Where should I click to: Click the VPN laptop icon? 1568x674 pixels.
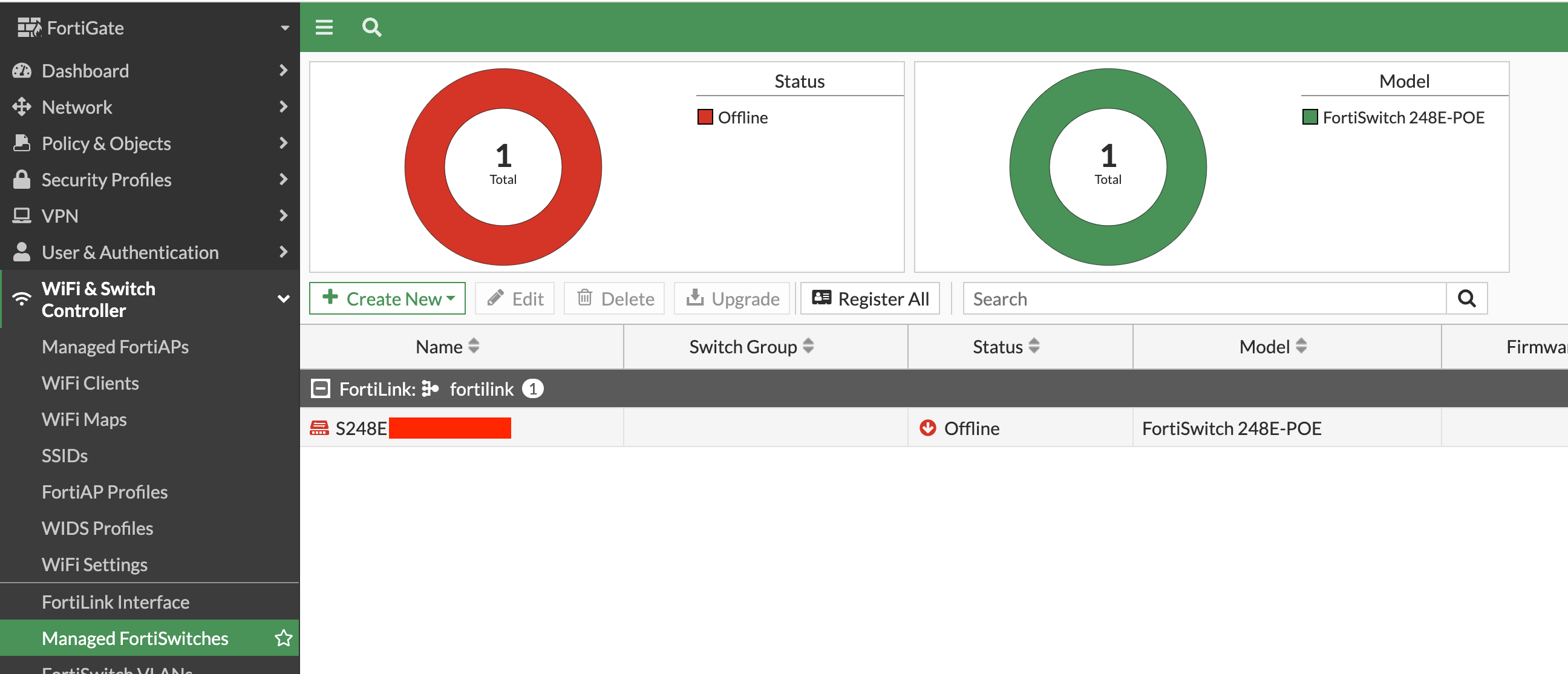pos(22,215)
